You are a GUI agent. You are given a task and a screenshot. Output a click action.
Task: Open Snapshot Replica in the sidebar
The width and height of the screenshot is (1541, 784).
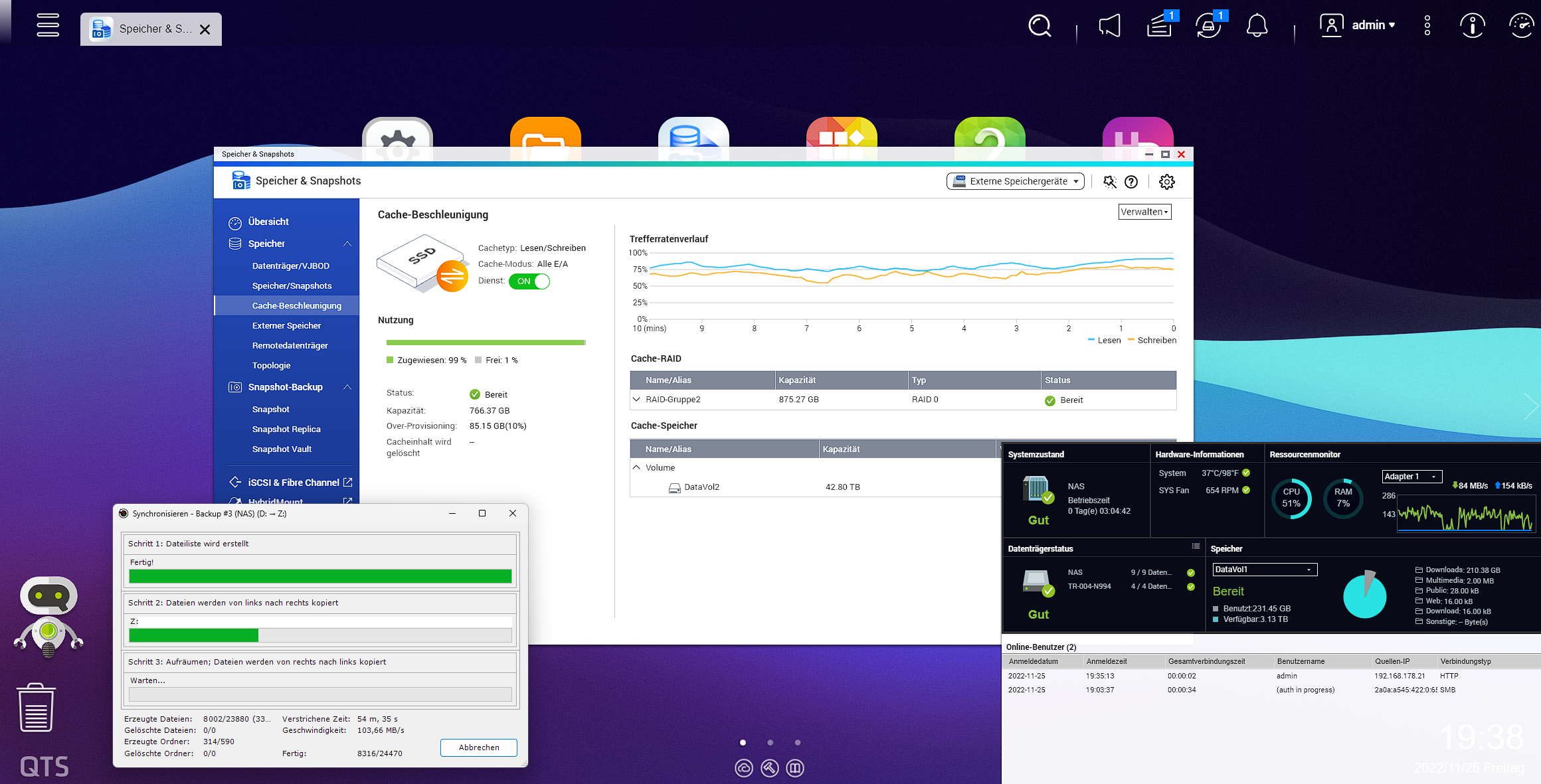286,429
